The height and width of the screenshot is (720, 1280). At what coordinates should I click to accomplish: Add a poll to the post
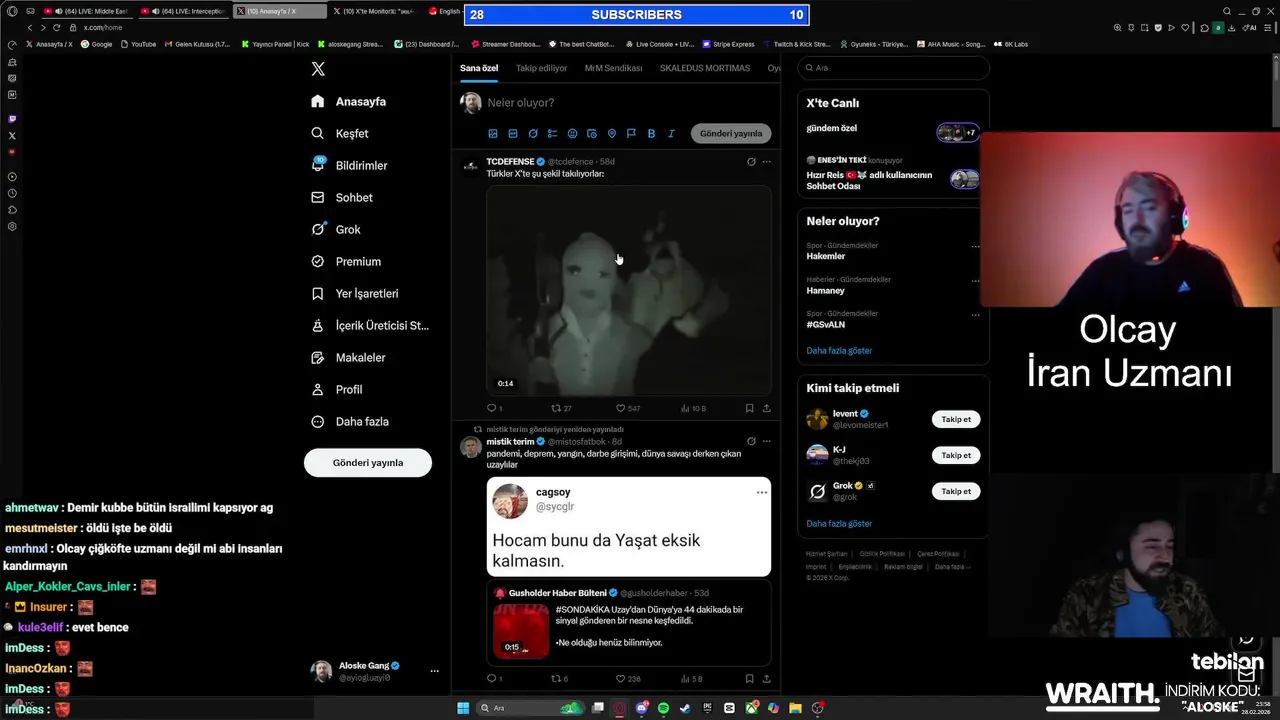pos(552,133)
